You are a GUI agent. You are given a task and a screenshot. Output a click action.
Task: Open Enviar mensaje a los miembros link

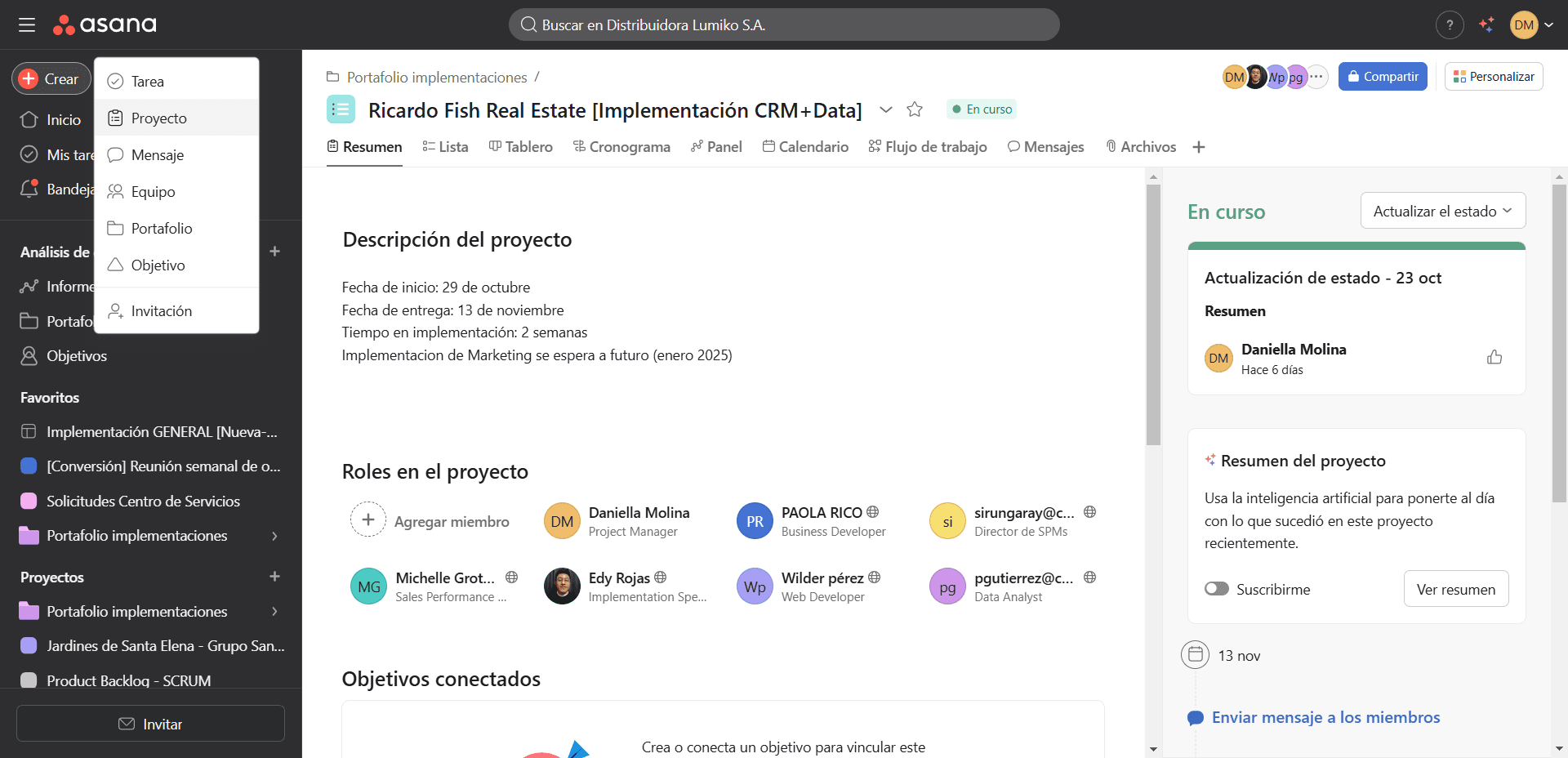coord(1325,717)
